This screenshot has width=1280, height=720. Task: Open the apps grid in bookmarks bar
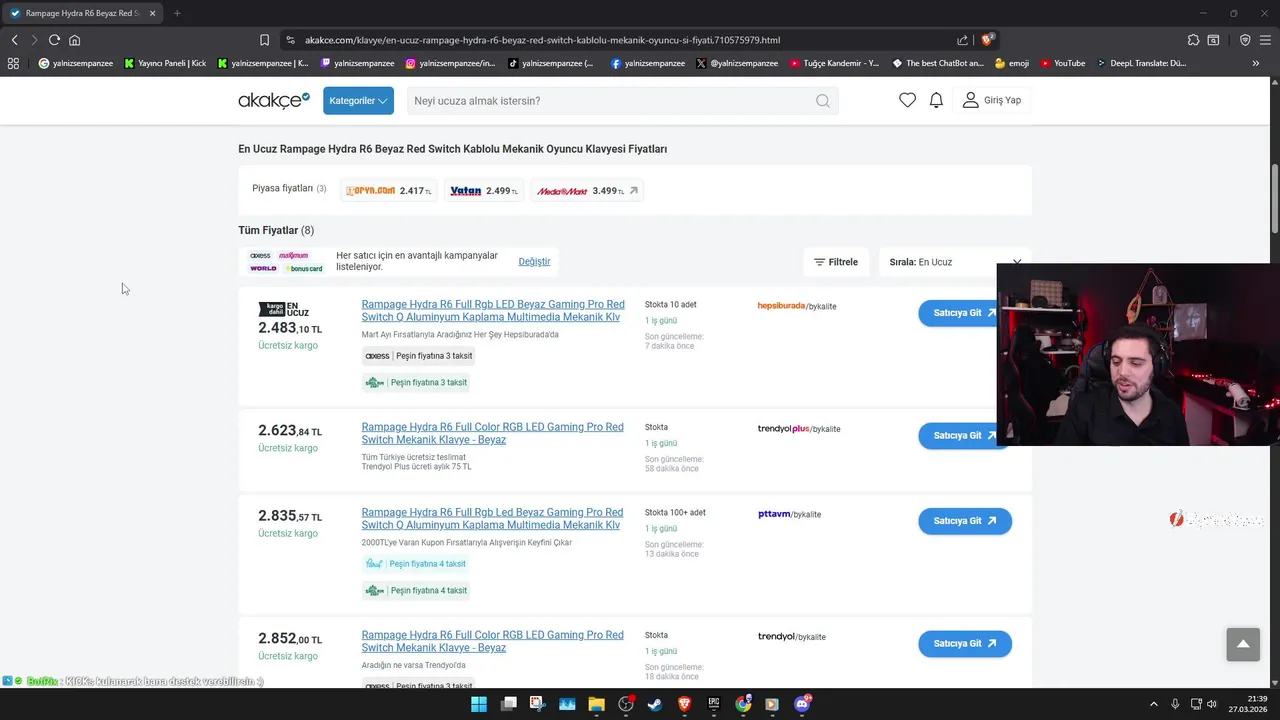[x=13, y=63]
